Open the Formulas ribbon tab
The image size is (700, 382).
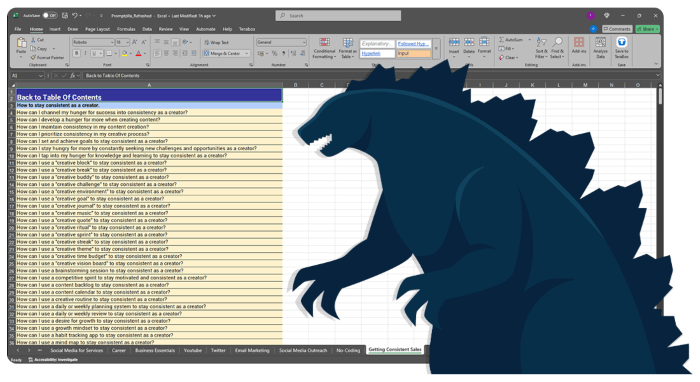[126, 29]
